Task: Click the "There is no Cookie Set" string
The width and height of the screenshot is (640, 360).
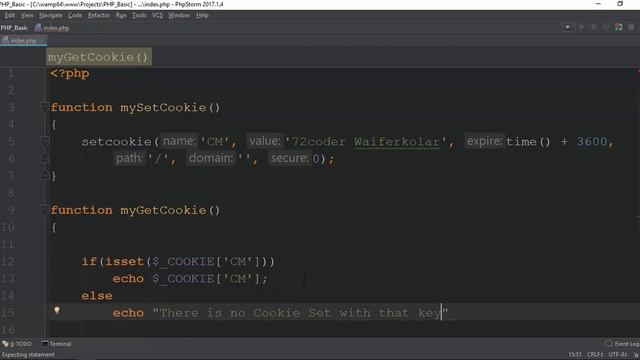Action: (300, 313)
